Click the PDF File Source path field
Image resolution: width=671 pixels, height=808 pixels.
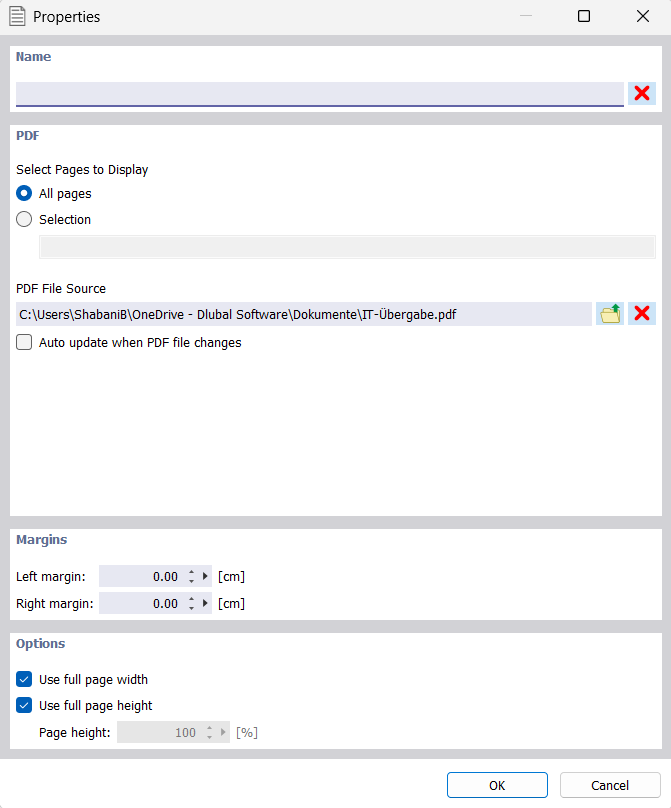click(300, 313)
